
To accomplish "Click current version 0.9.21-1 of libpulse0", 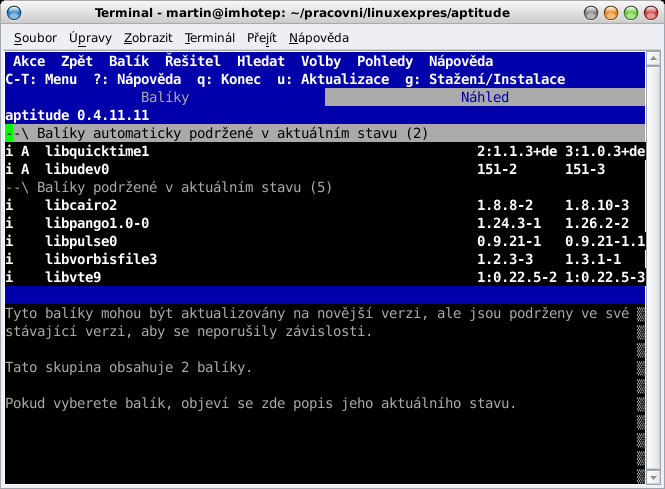I will pyautogui.click(x=509, y=241).
